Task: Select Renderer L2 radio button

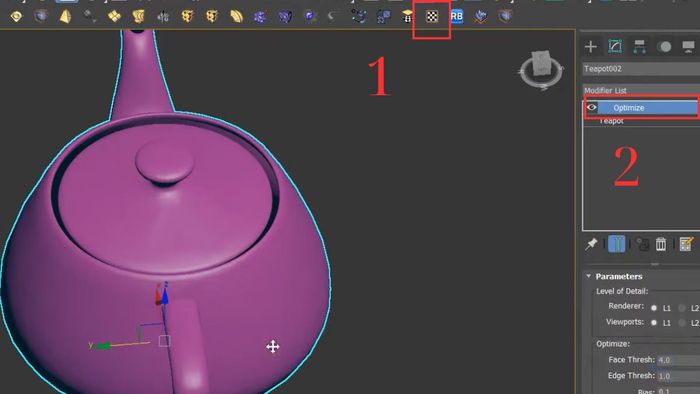Action: click(682, 308)
